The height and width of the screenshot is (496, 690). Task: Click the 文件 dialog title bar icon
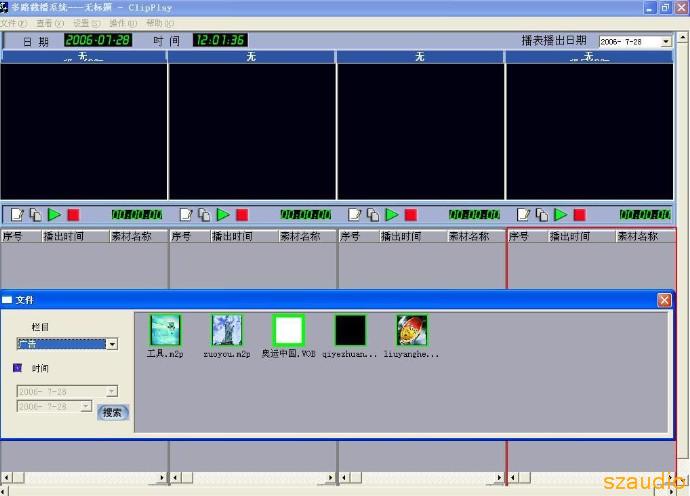point(7,300)
